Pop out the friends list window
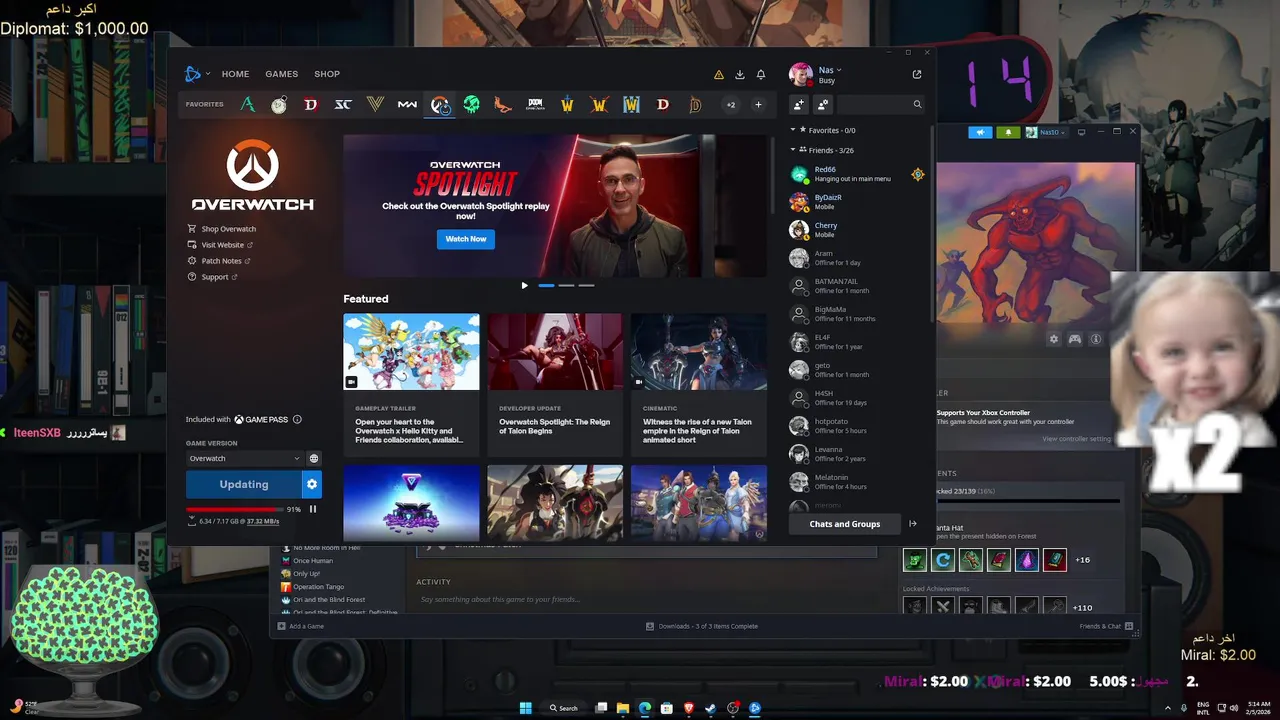Image resolution: width=1280 pixels, height=720 pixels. pyautogui.click(x=917, y=74)
